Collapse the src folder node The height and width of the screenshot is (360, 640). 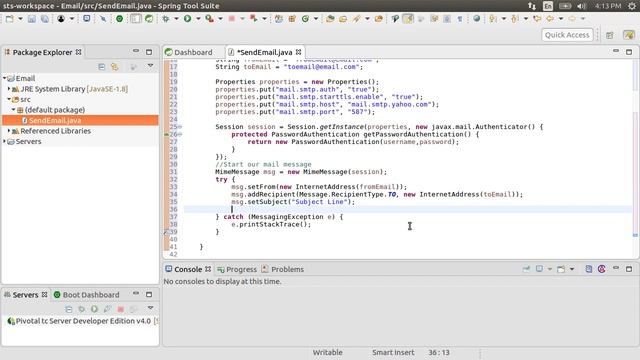9,99
